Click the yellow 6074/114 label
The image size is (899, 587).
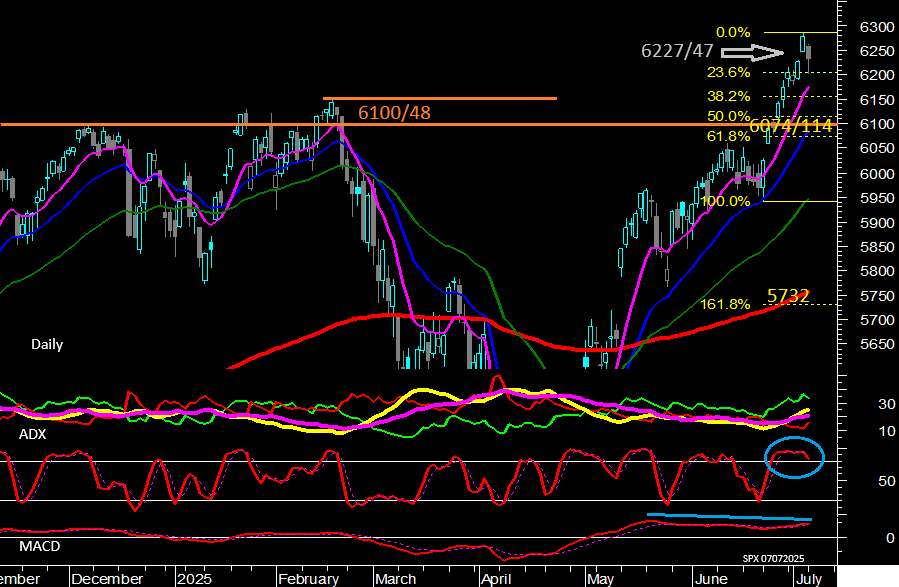point(791,126)
